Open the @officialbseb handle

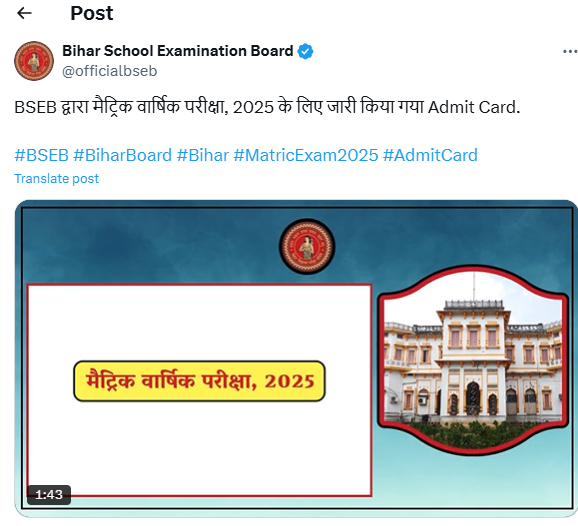109,71
